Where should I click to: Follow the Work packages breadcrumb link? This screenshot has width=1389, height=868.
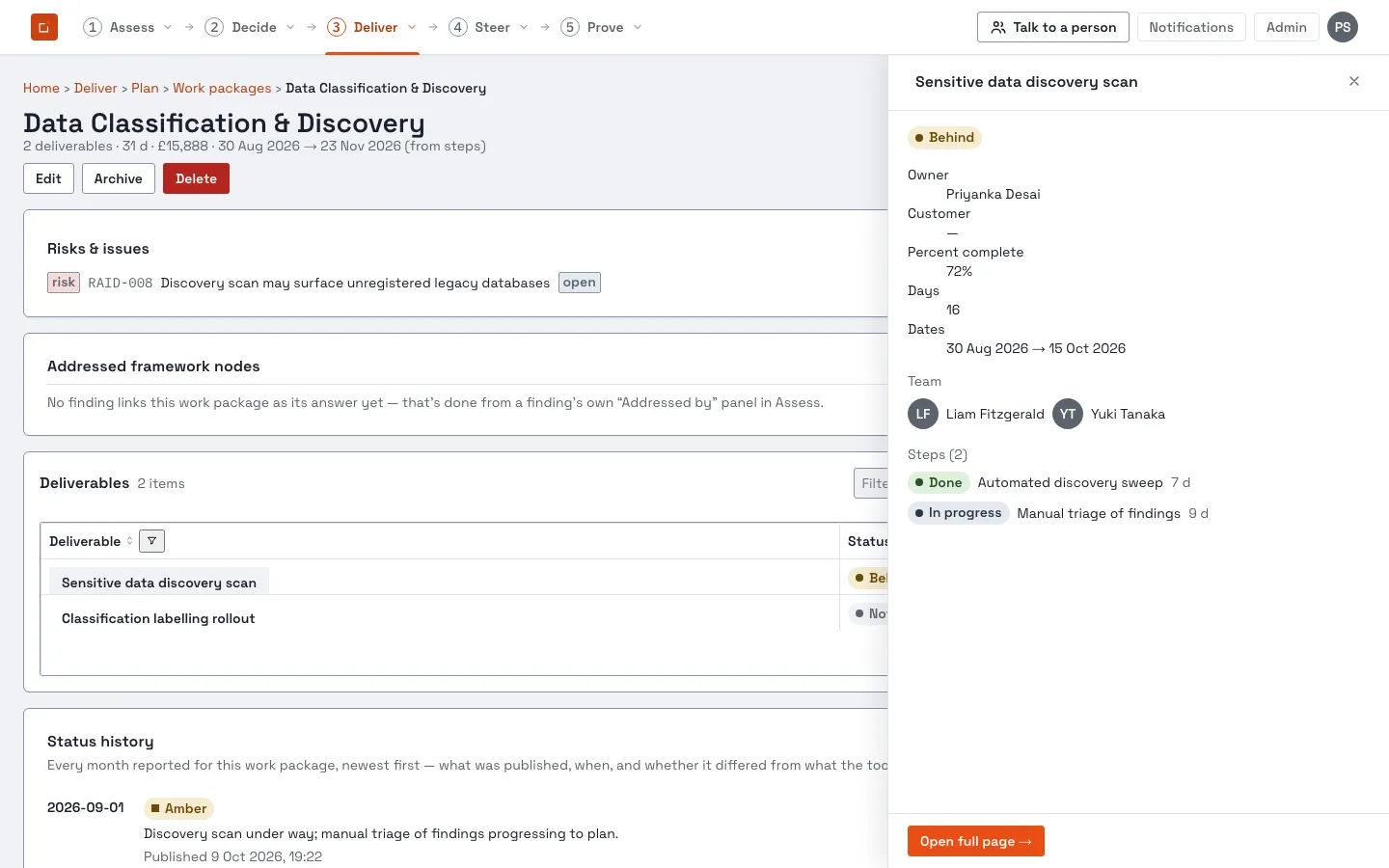point(222,88)
